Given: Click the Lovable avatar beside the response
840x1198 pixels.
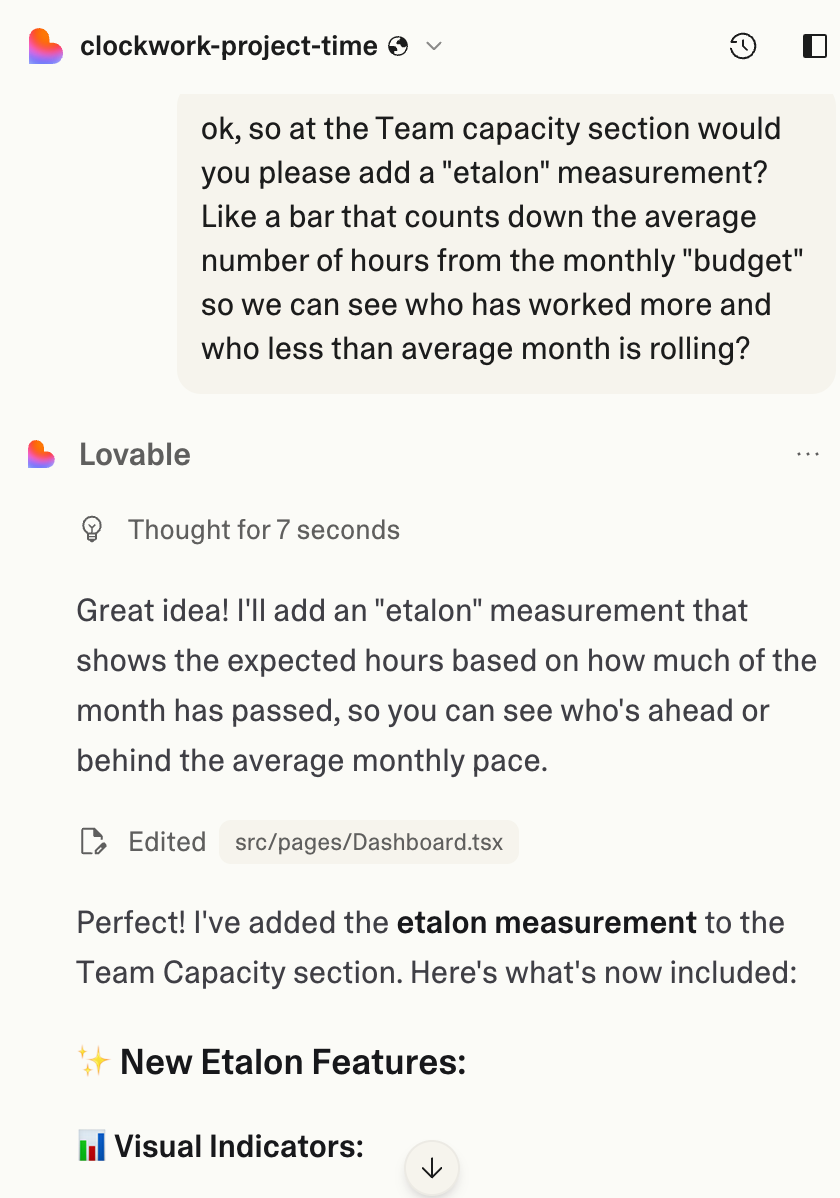Looking at the screenshot, I should click(42, 455).
